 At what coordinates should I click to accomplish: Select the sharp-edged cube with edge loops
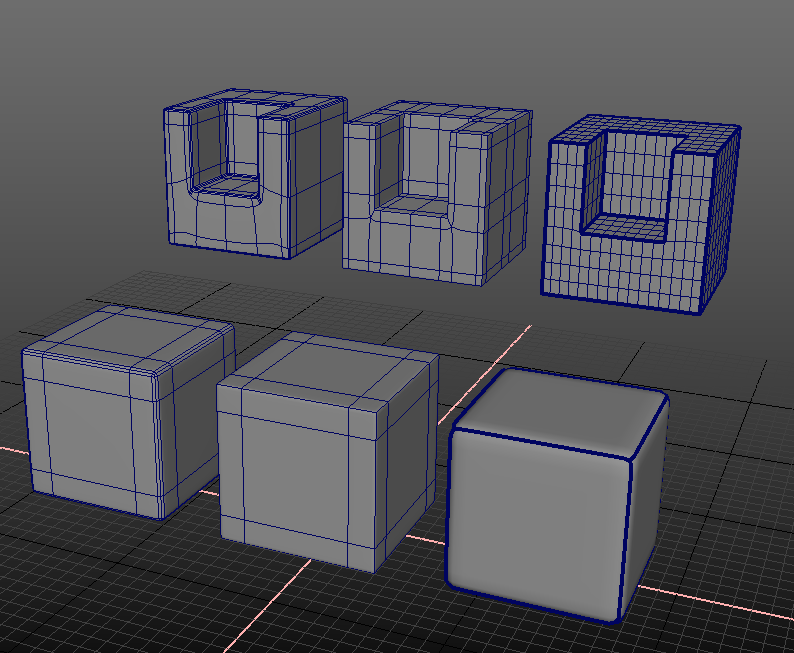click(x=328, y=452)
